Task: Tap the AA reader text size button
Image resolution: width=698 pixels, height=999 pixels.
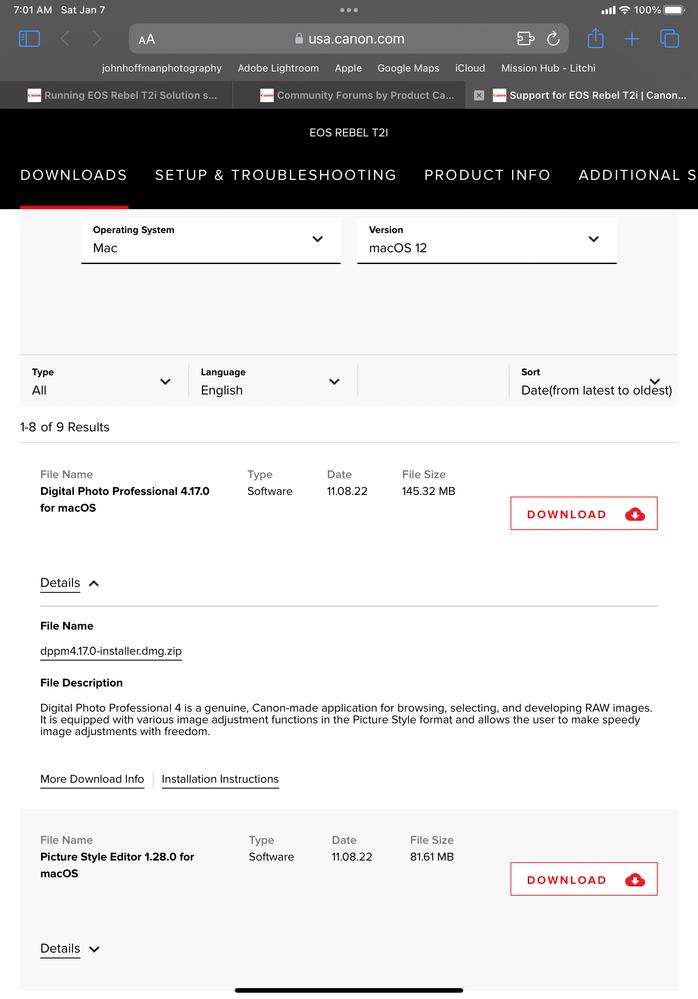Action: 147,39
